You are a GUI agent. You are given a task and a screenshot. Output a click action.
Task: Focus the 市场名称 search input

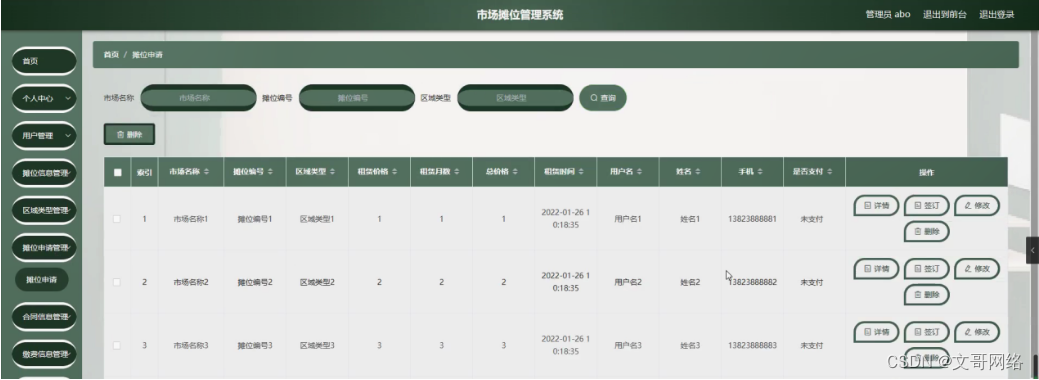coord(198,97)
